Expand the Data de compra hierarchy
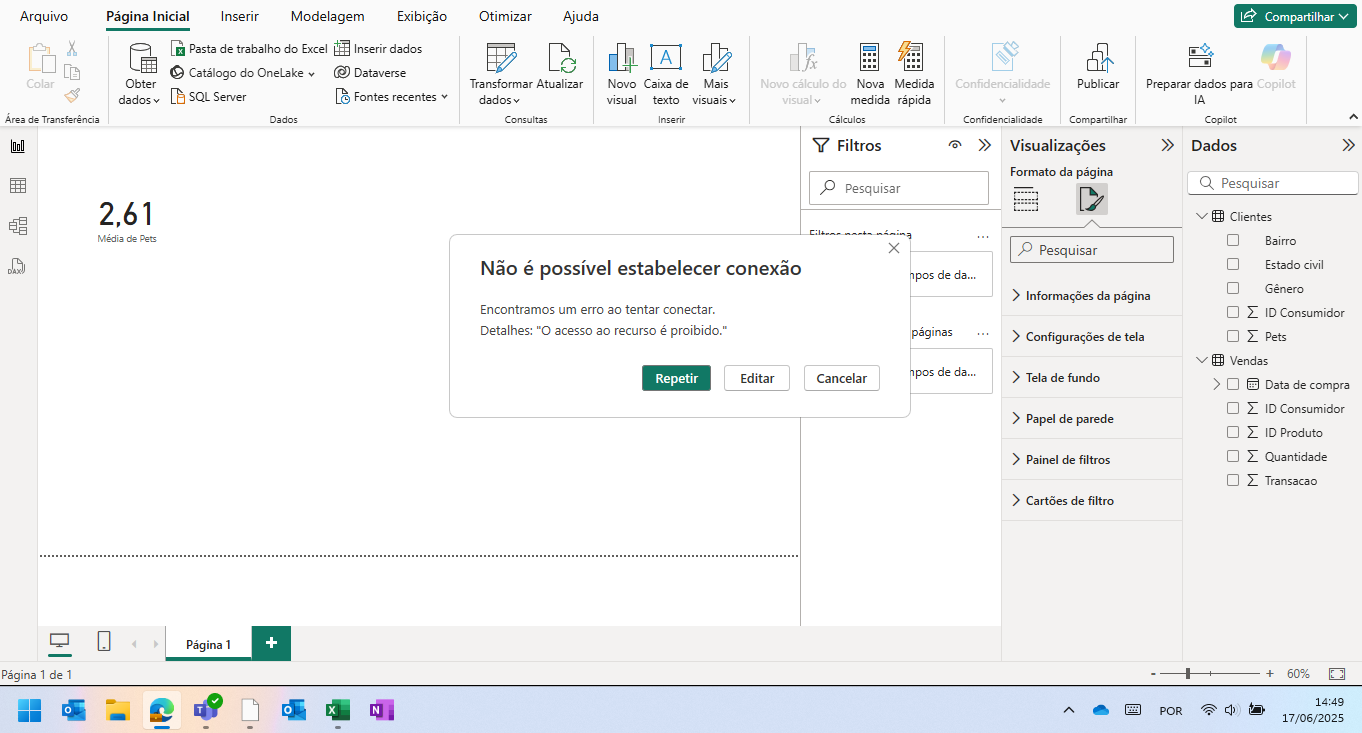 pos(1217,384)
